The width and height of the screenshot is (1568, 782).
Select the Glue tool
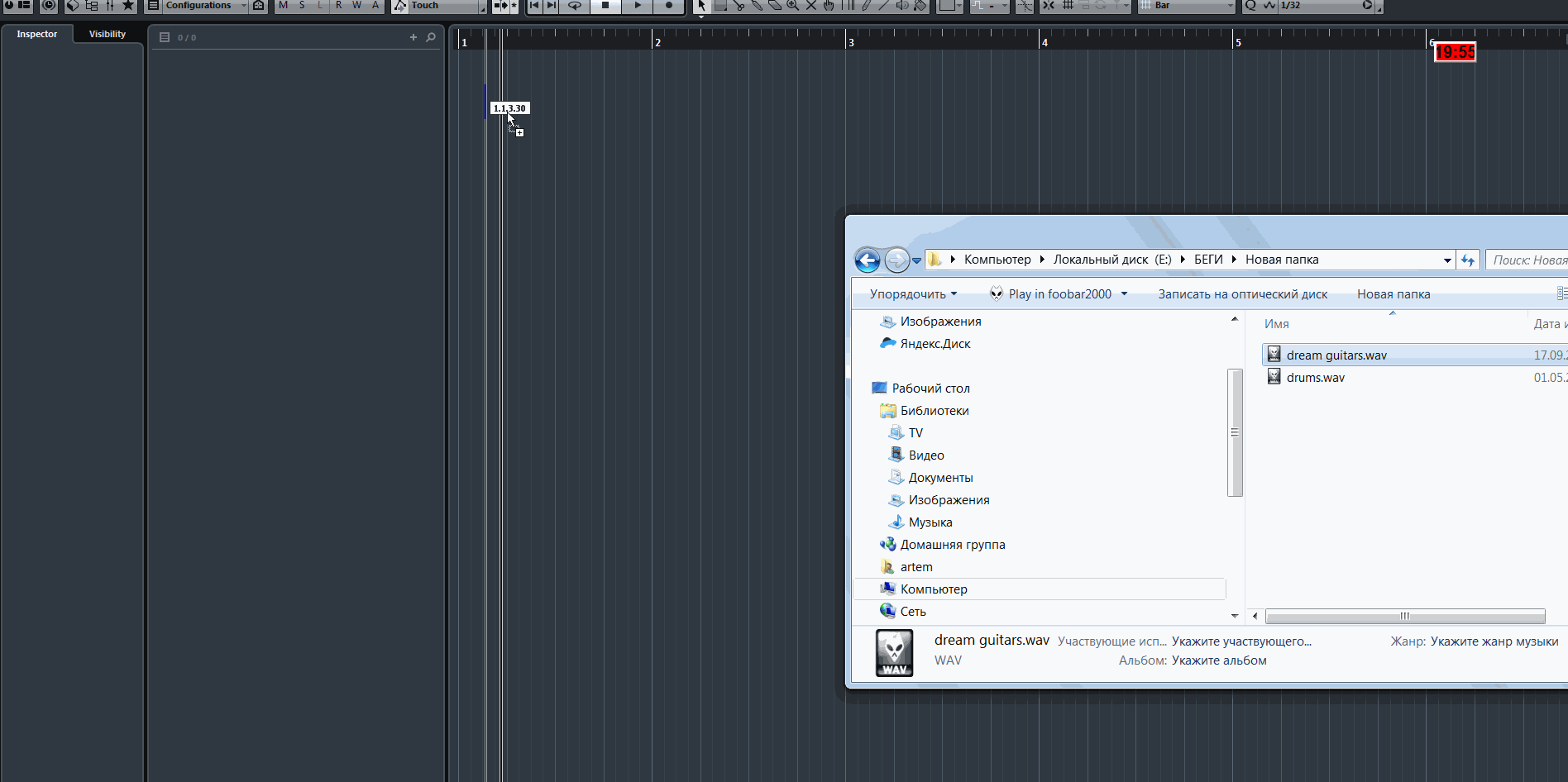coord(757,5)
